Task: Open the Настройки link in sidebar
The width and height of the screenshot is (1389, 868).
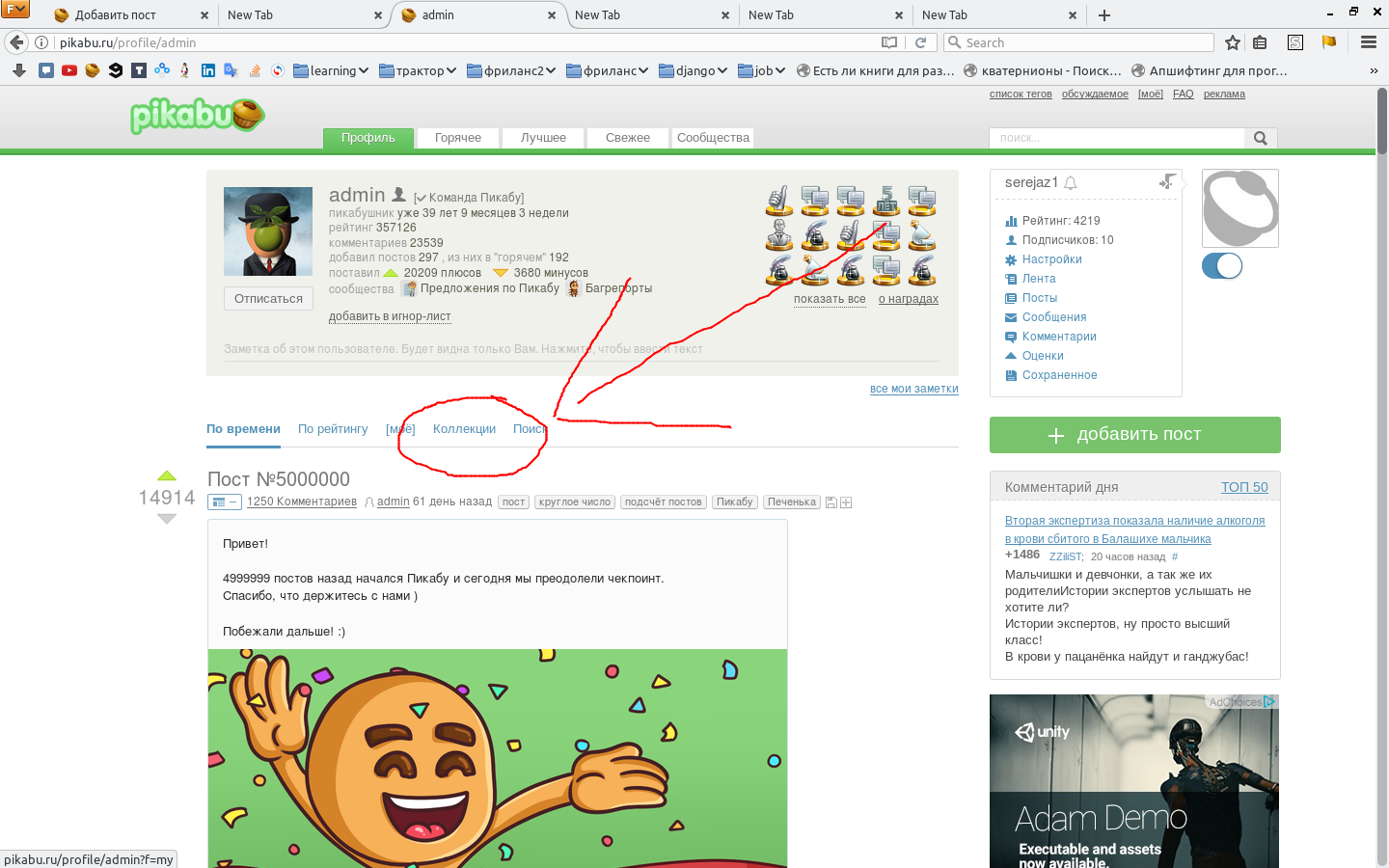Action: coord(1051,259)
